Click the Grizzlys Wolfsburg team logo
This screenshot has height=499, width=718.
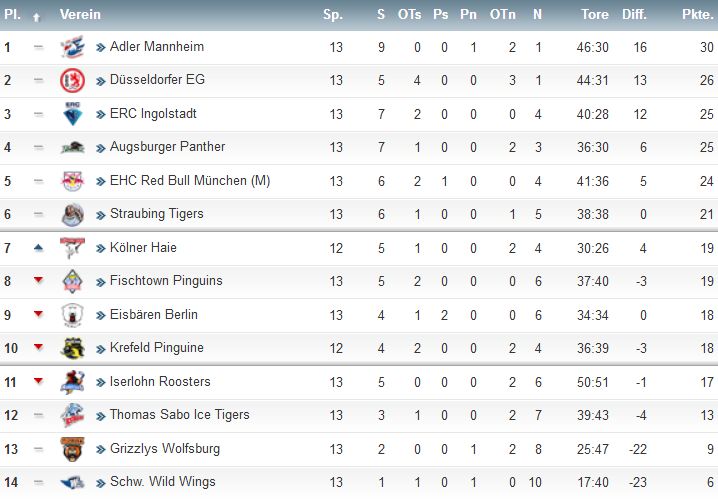[x=72, y=449]
